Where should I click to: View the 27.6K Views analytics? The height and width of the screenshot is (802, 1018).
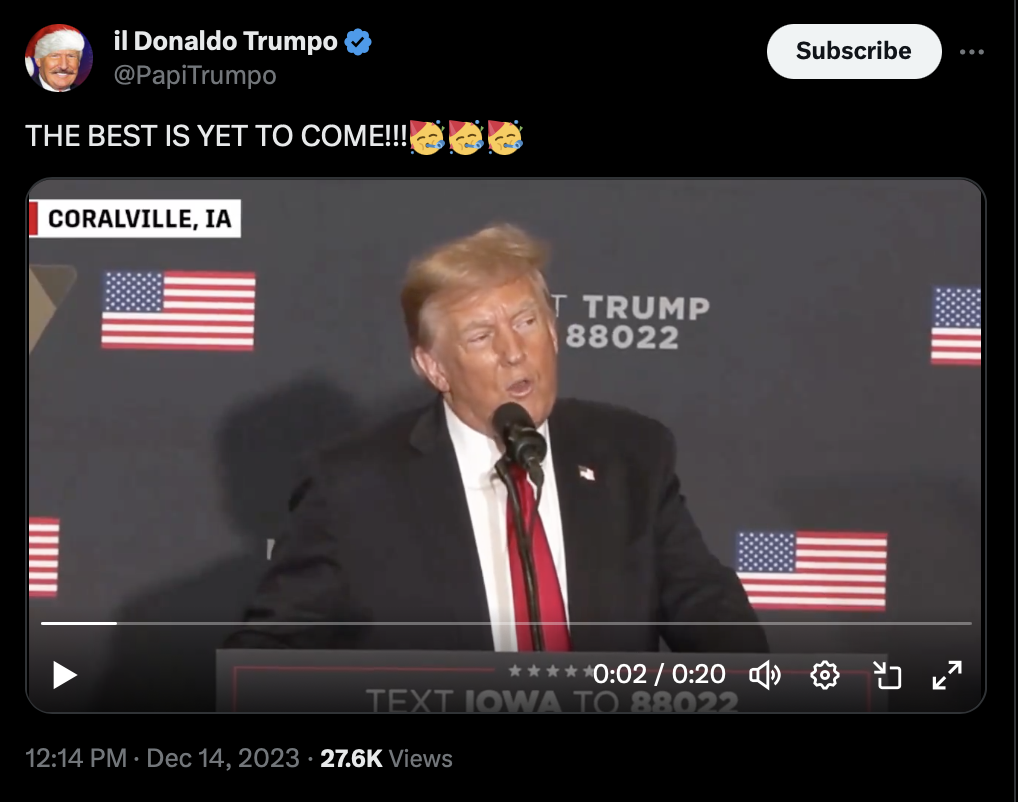click(x=386, y=758)
